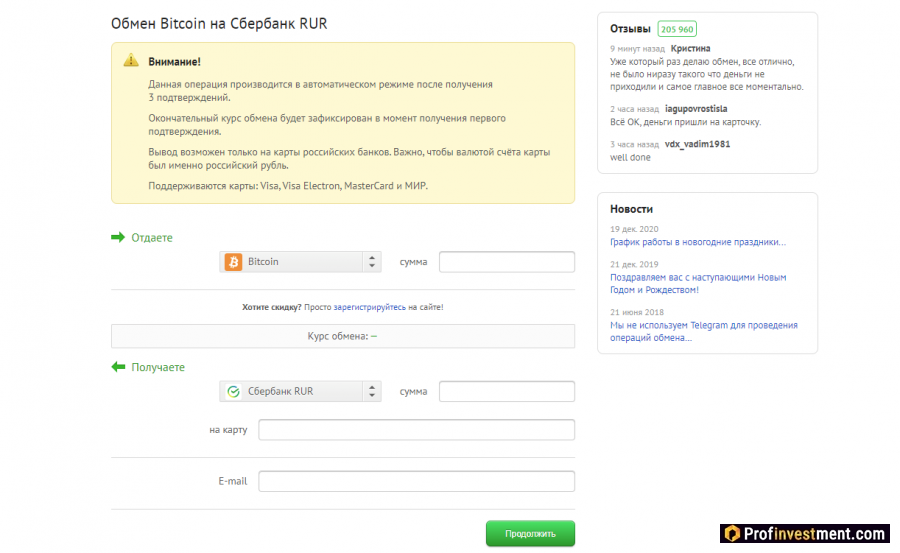Image resolution: width=900 pixels, height=553 pixels.
Task: Click the Сбербанк RUR selector up-down arrows
Action: 372,392
